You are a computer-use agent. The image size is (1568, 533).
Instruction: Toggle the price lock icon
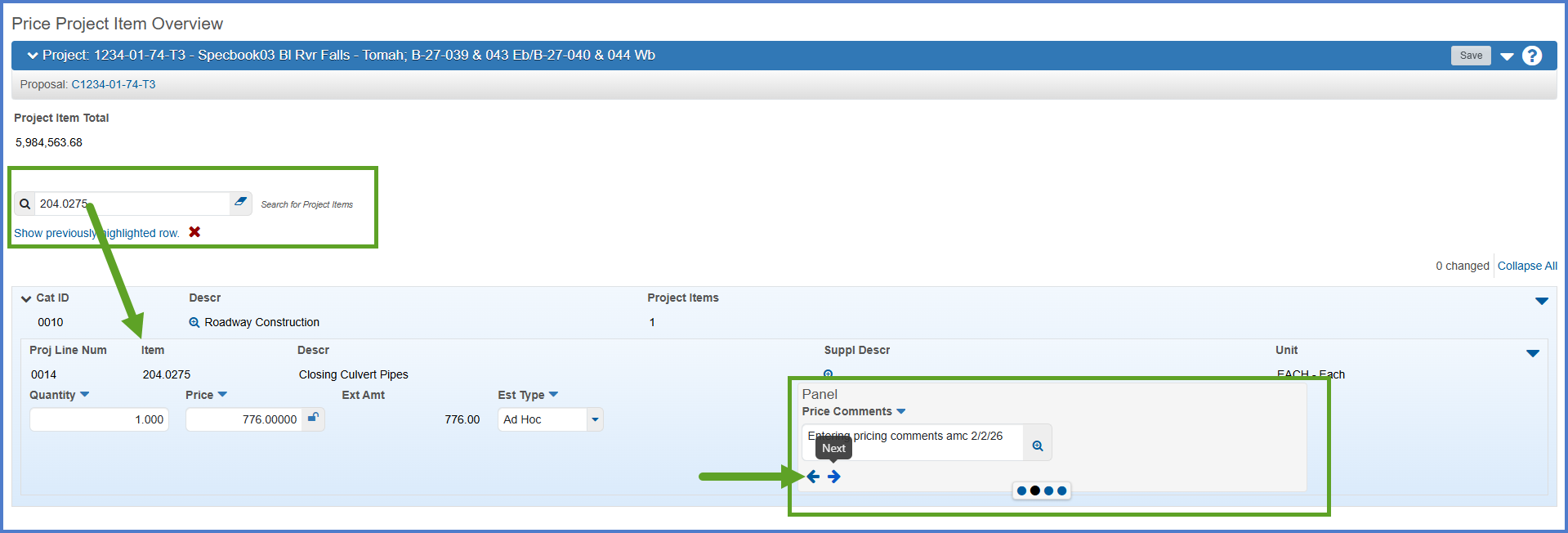click(x=313, y=418)
